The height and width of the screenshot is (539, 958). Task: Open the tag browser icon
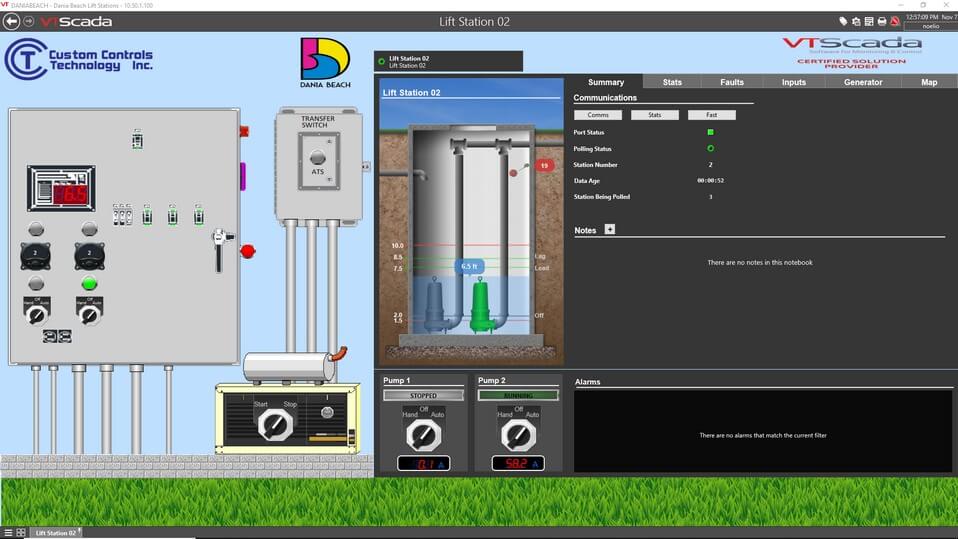coord(843,21)
